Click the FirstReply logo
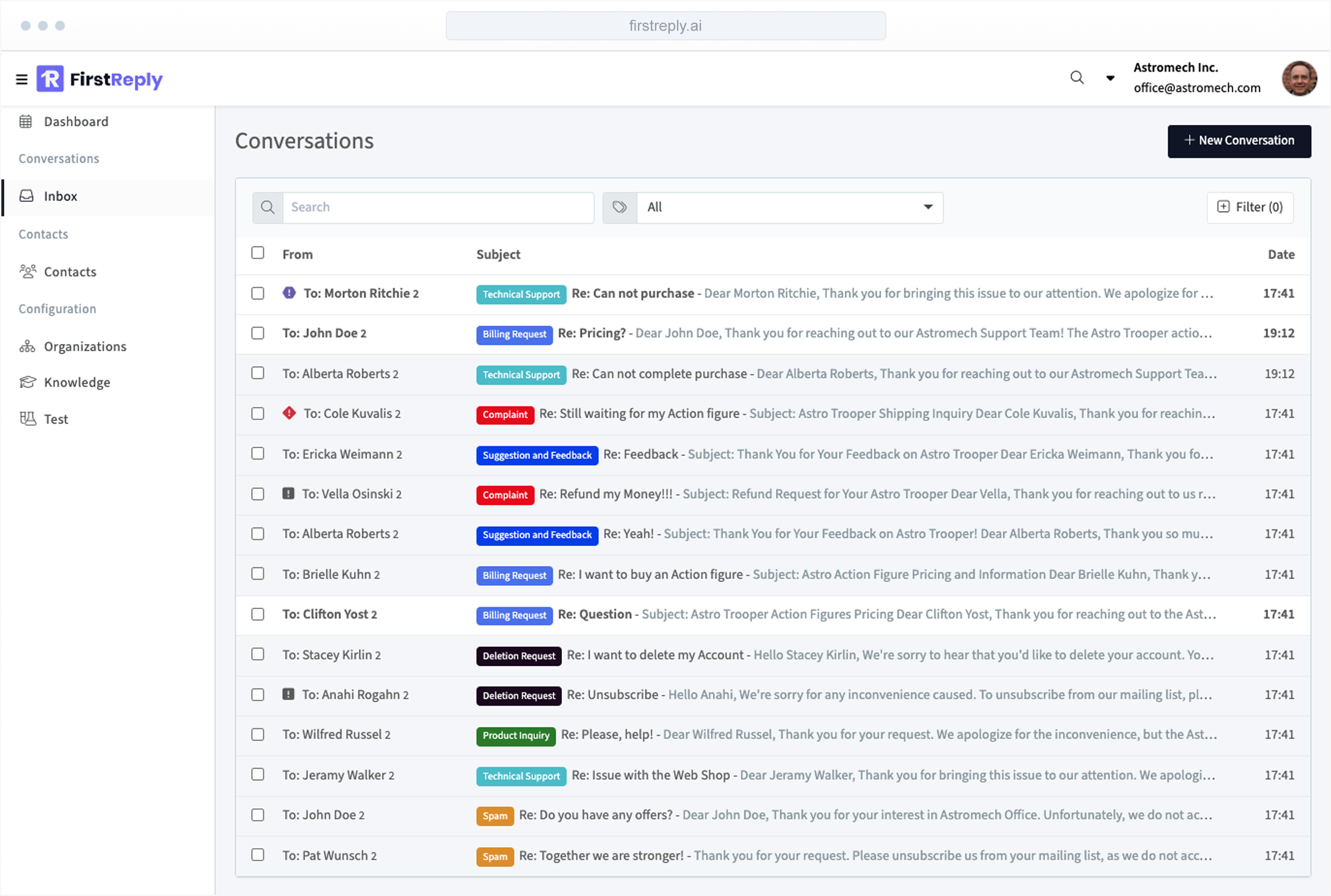The image size is (1331, 896). click(x=100, y=80)
